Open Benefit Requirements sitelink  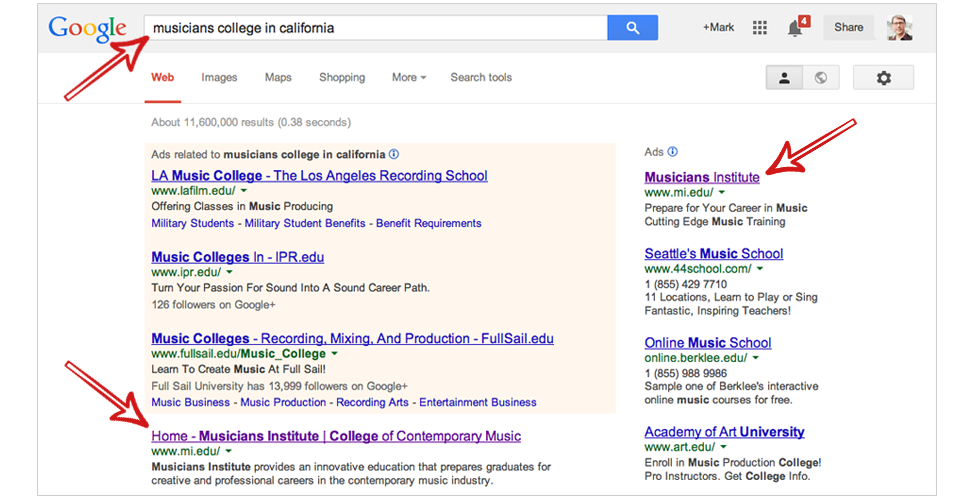click(x=428, y=224)
